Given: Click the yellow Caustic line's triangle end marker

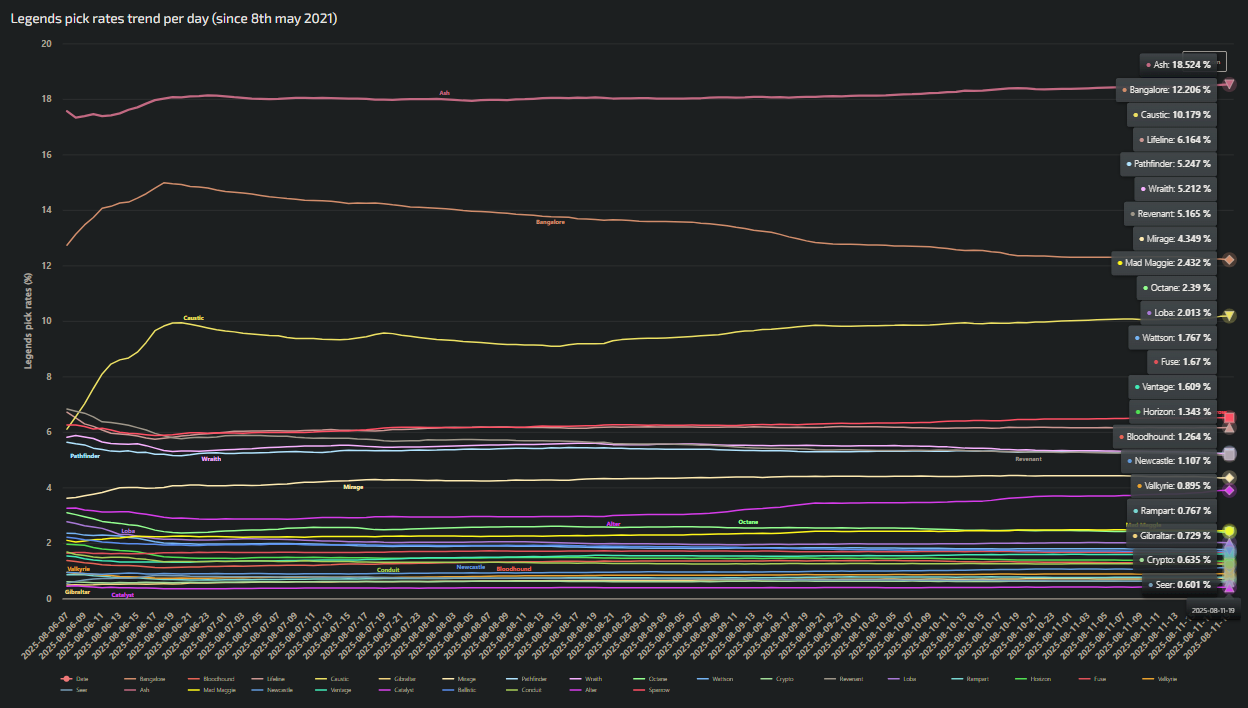Looking at the screenshot, I should click(1229, 317).
